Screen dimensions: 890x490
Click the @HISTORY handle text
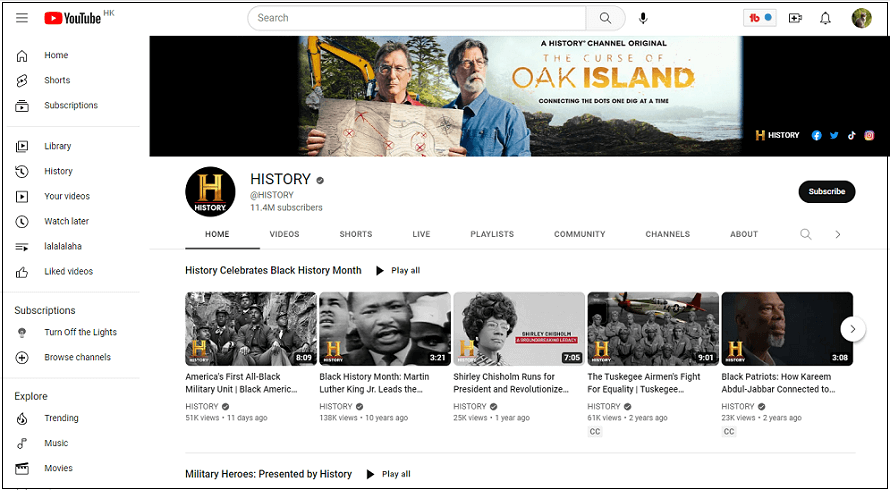(272, 195)
